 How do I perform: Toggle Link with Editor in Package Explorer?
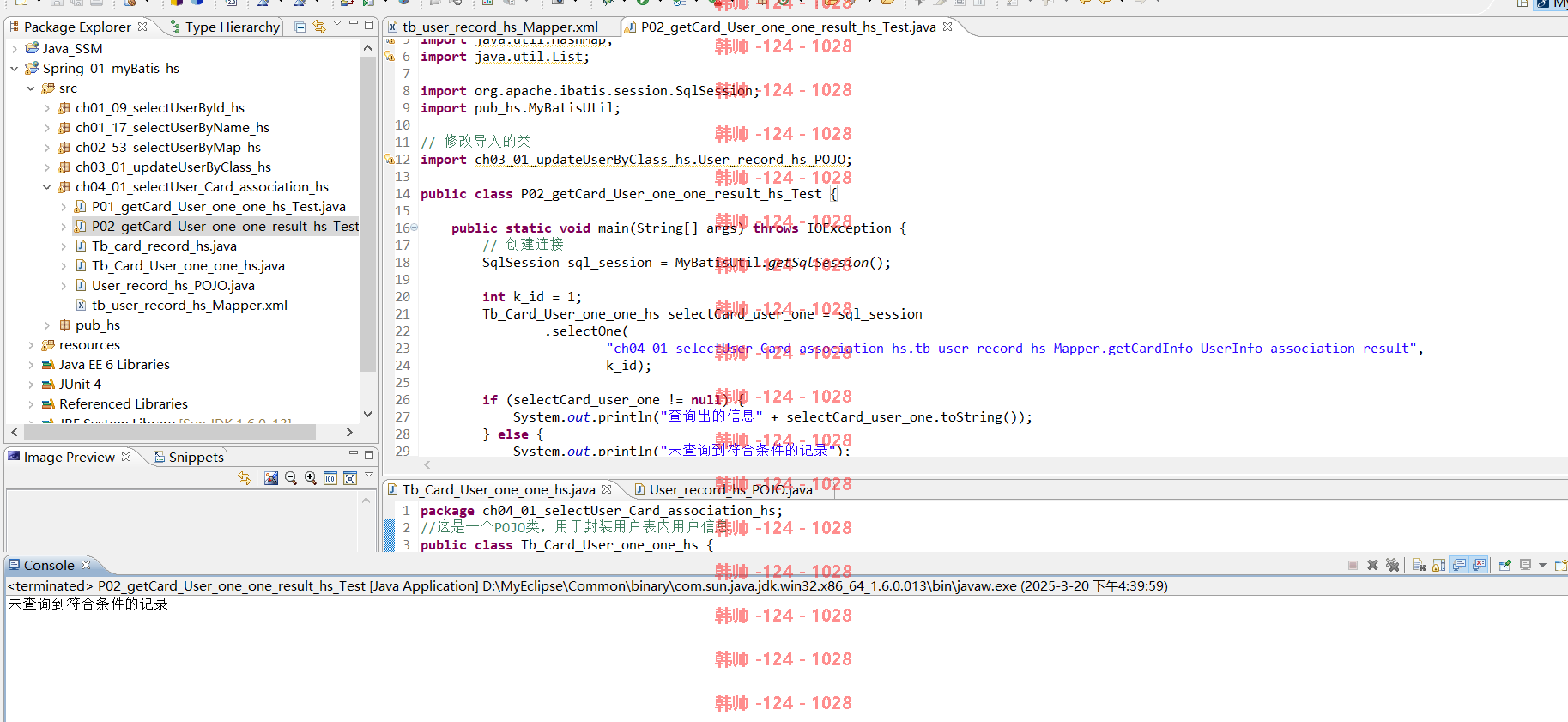pos(319,27)
